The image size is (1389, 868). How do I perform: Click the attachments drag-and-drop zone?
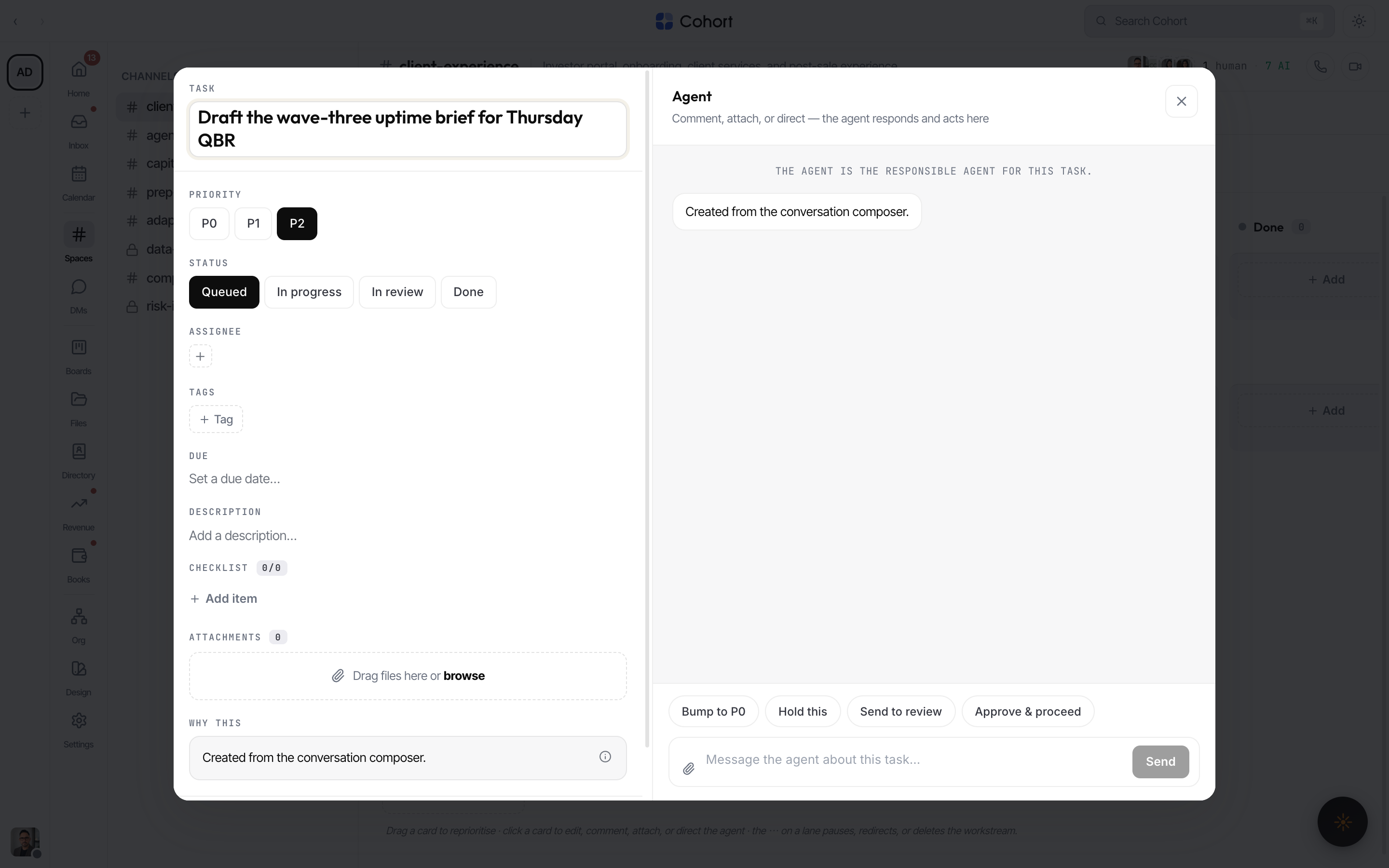[408, 676]
